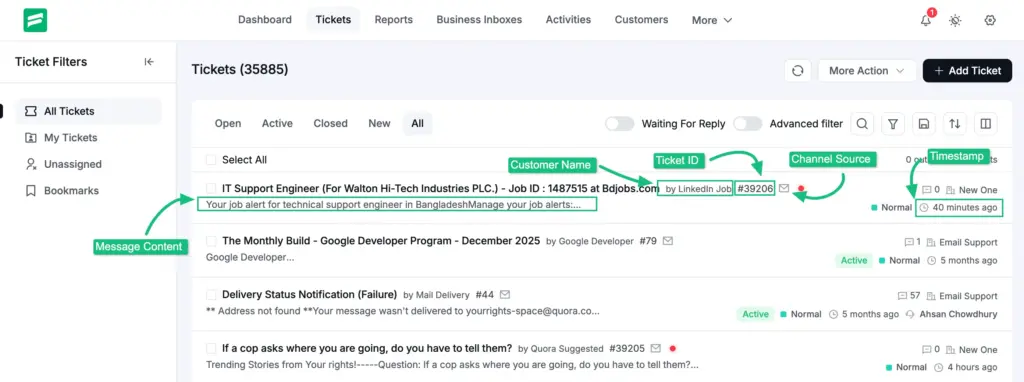Filter by the Active tab
Screen dimensions: 1024x382
click(x=277, y=123)
